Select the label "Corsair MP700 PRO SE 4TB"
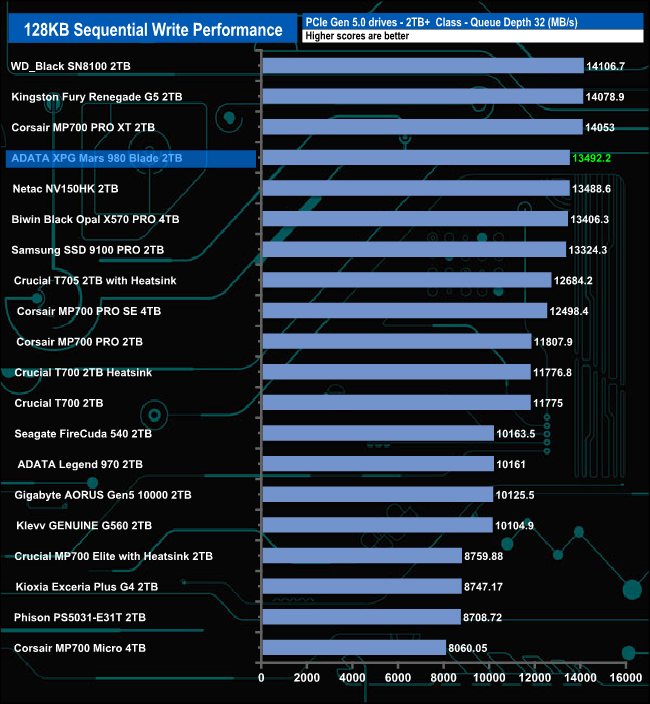Image resolution: width=650 pixels, height=704 pixels. point(89,311)
